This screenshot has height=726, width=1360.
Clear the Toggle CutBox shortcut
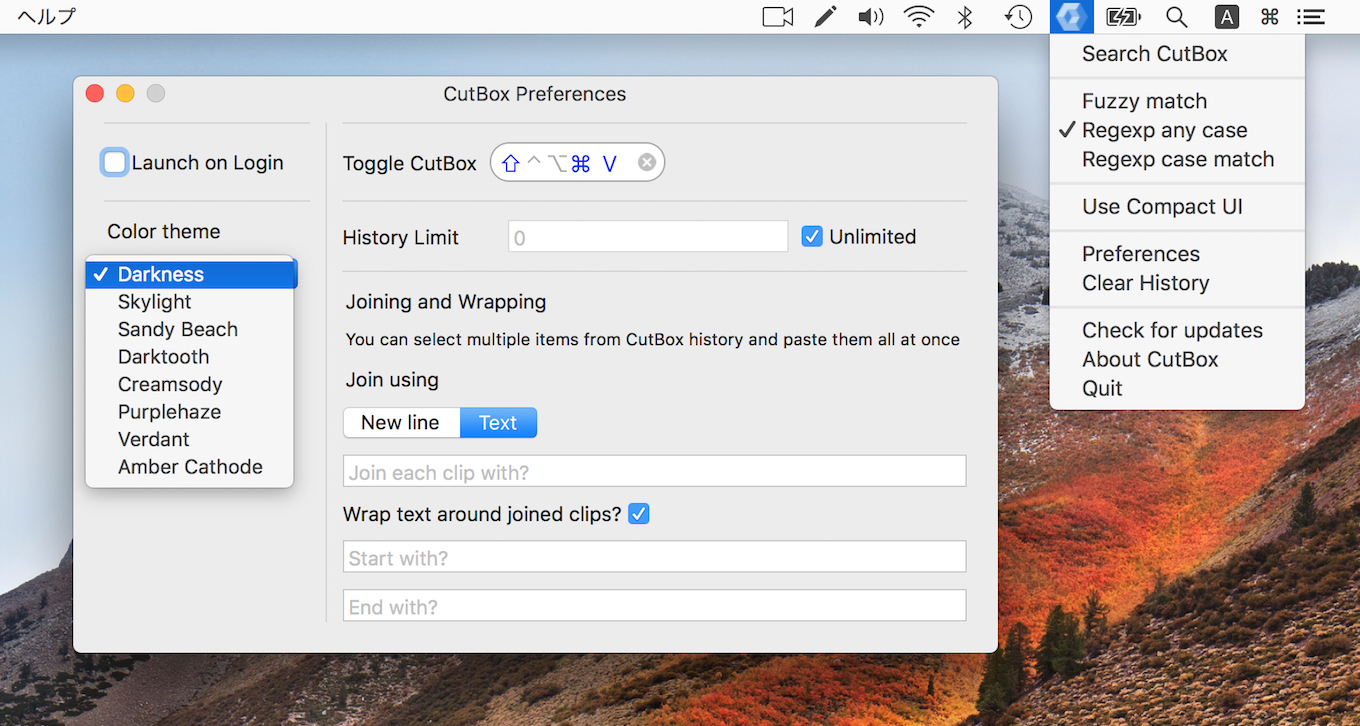647,163
